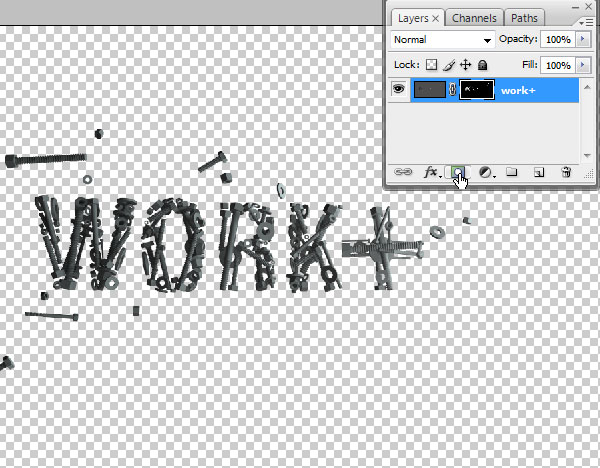Open the layer style fx menu
This screenshot has height=468, width=600.
coord(432,172)
